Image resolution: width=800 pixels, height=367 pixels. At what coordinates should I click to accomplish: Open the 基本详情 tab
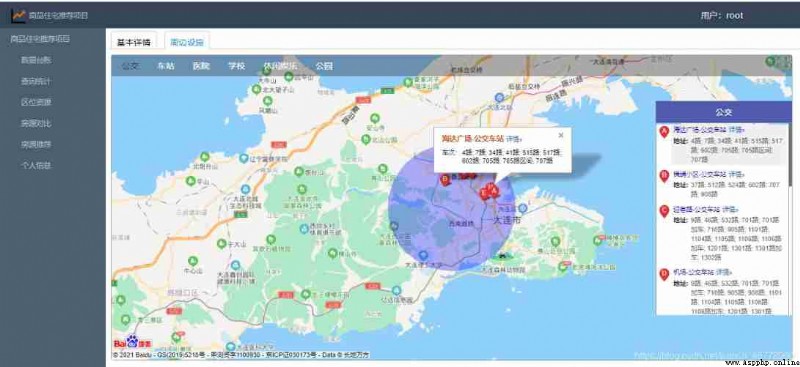(134, 42)
